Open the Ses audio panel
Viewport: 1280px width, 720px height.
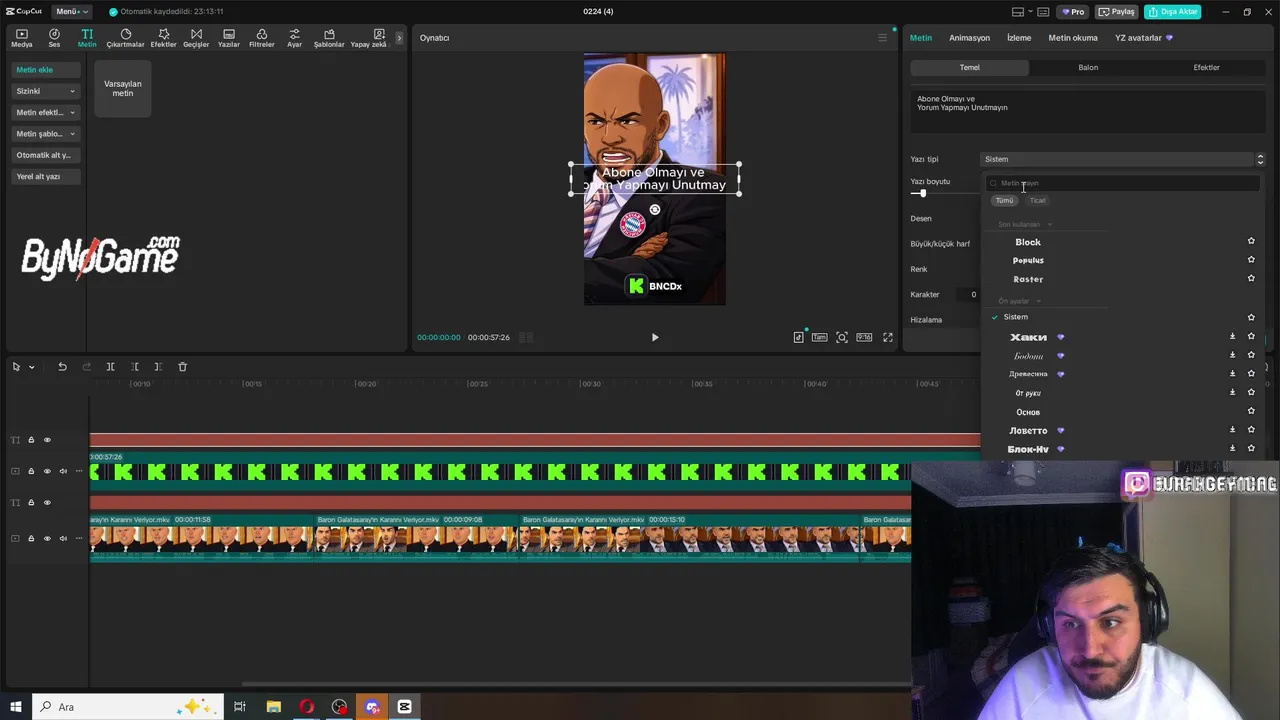coord(54,38)
